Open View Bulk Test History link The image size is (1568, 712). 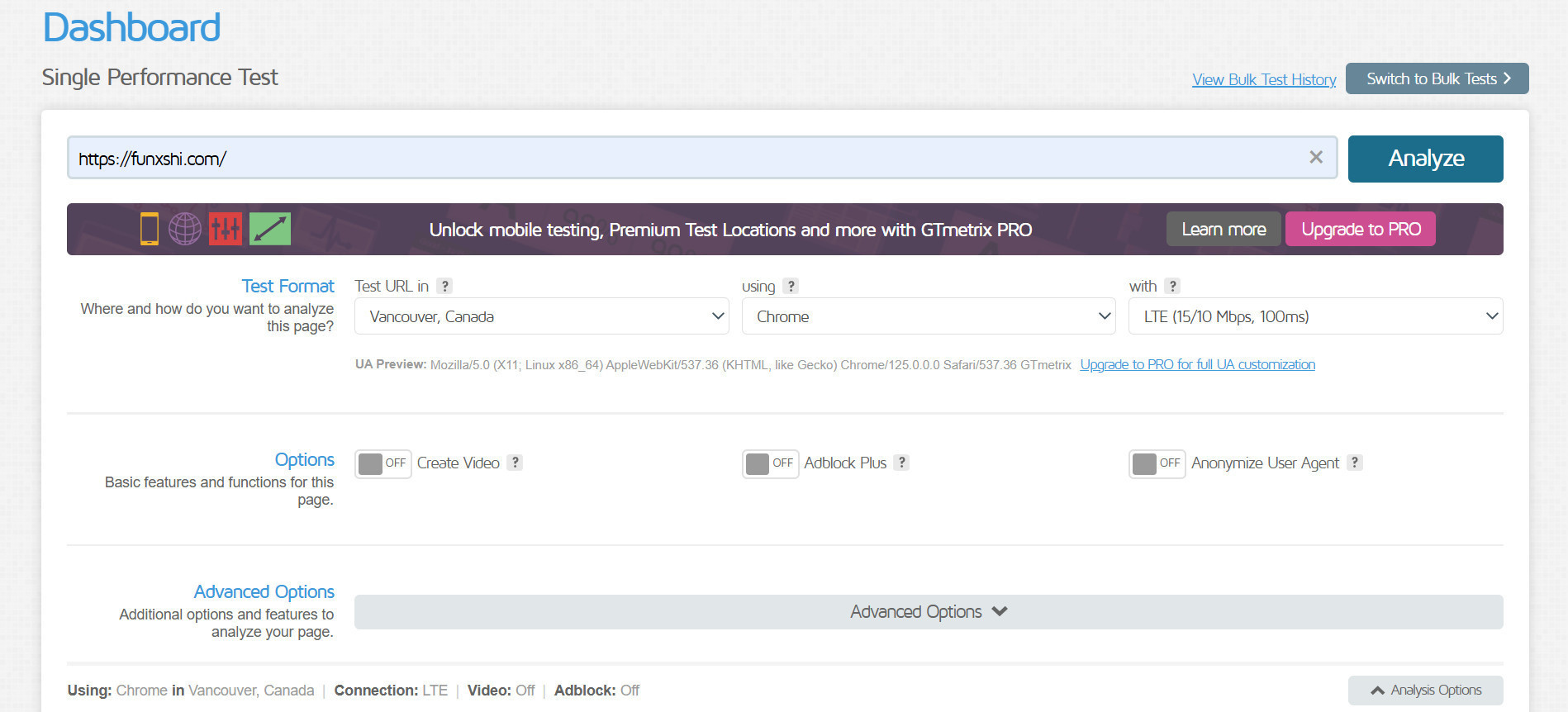click(x=1263, y=79)
